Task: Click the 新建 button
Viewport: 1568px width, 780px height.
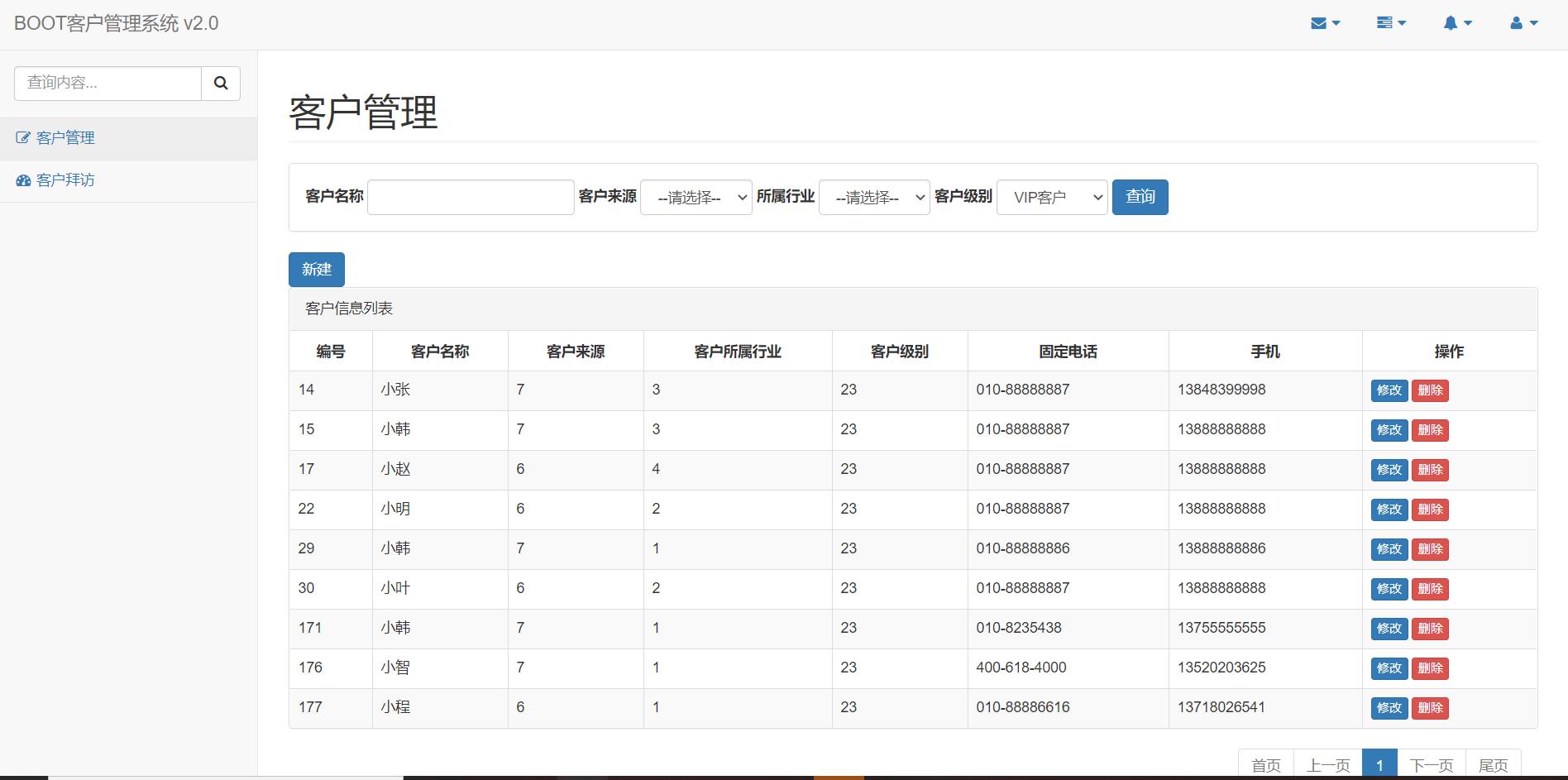Action: 316,270
